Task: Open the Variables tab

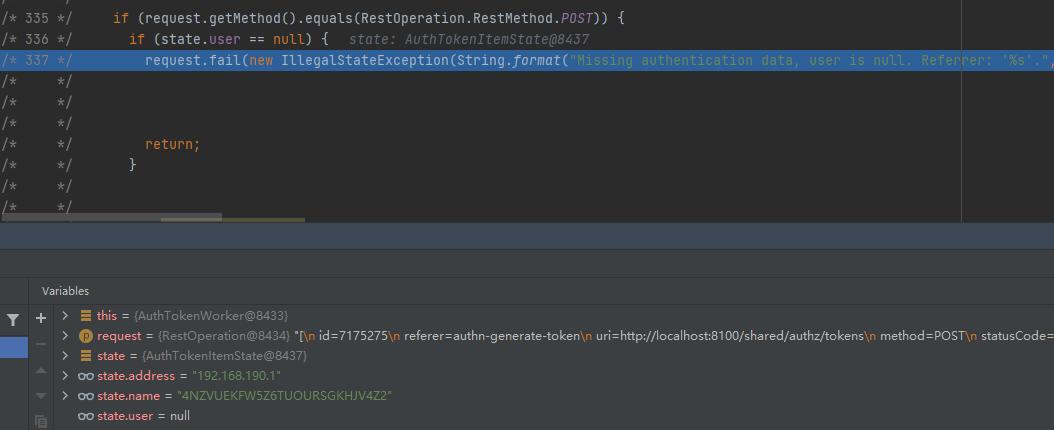Action: point(65,291)
